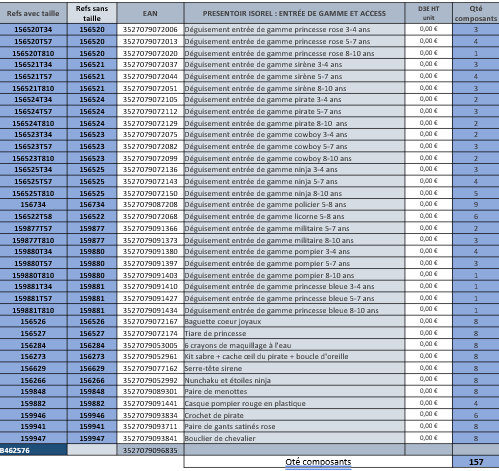Viewport: 499px width, 471px height.
Task: Select reference 156522T58
Action: (33, 216)
